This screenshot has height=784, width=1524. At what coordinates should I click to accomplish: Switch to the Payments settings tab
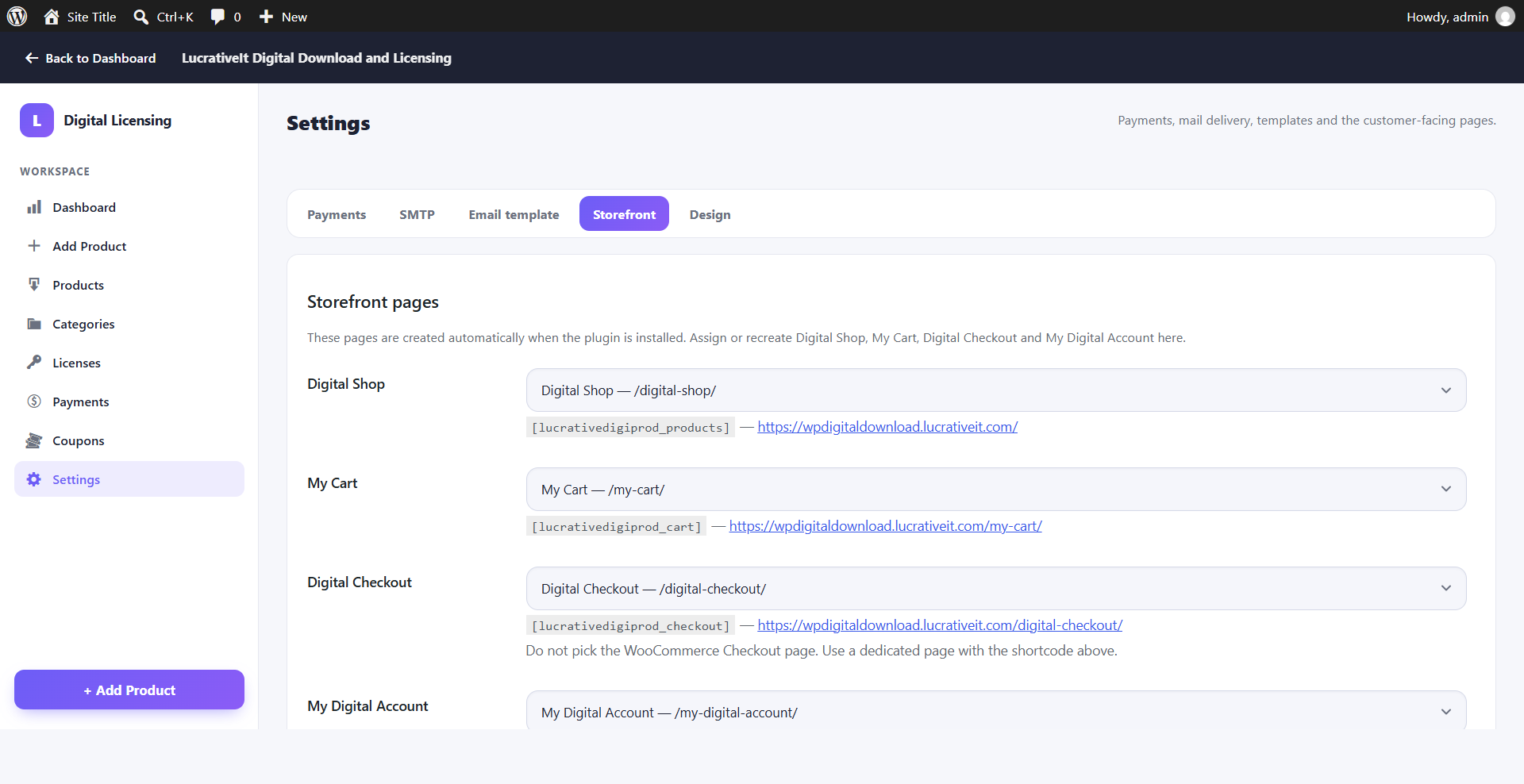(x=337, y=214)
